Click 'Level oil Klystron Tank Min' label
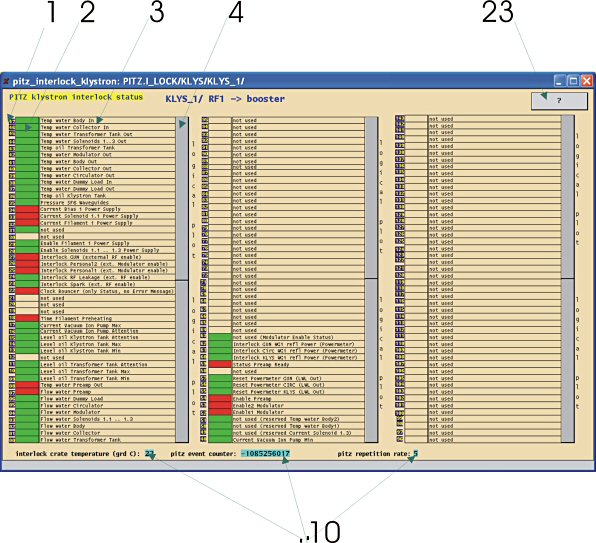This screenshot has height=543, width=596. coord(81,351)
